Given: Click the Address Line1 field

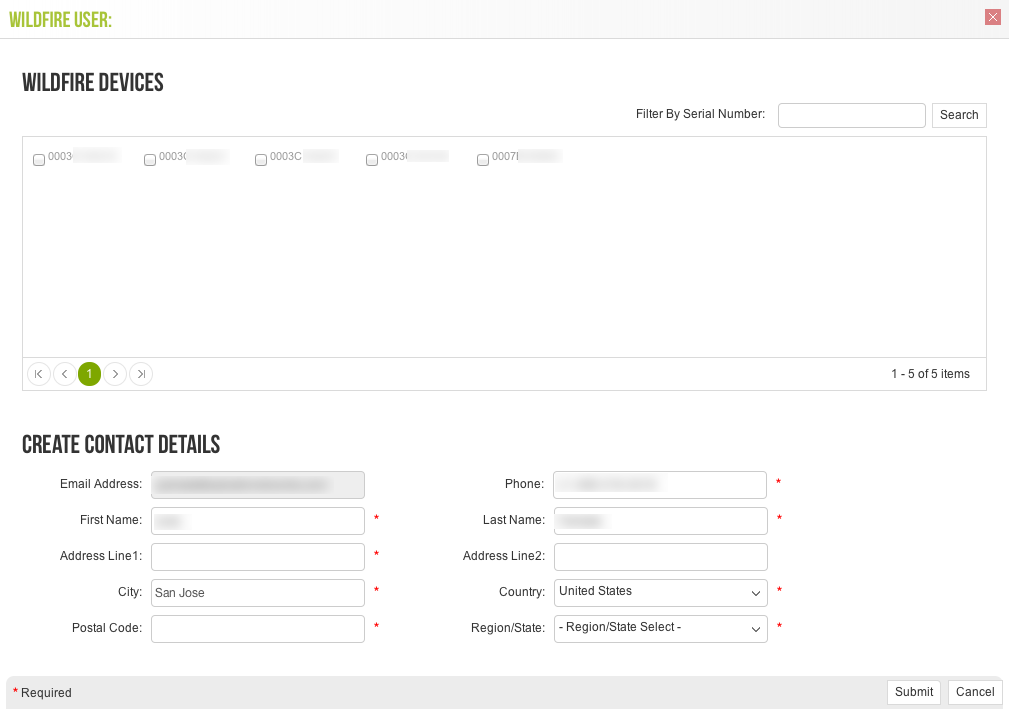Looking at the screenshot, I should click(x=258, y=557).
